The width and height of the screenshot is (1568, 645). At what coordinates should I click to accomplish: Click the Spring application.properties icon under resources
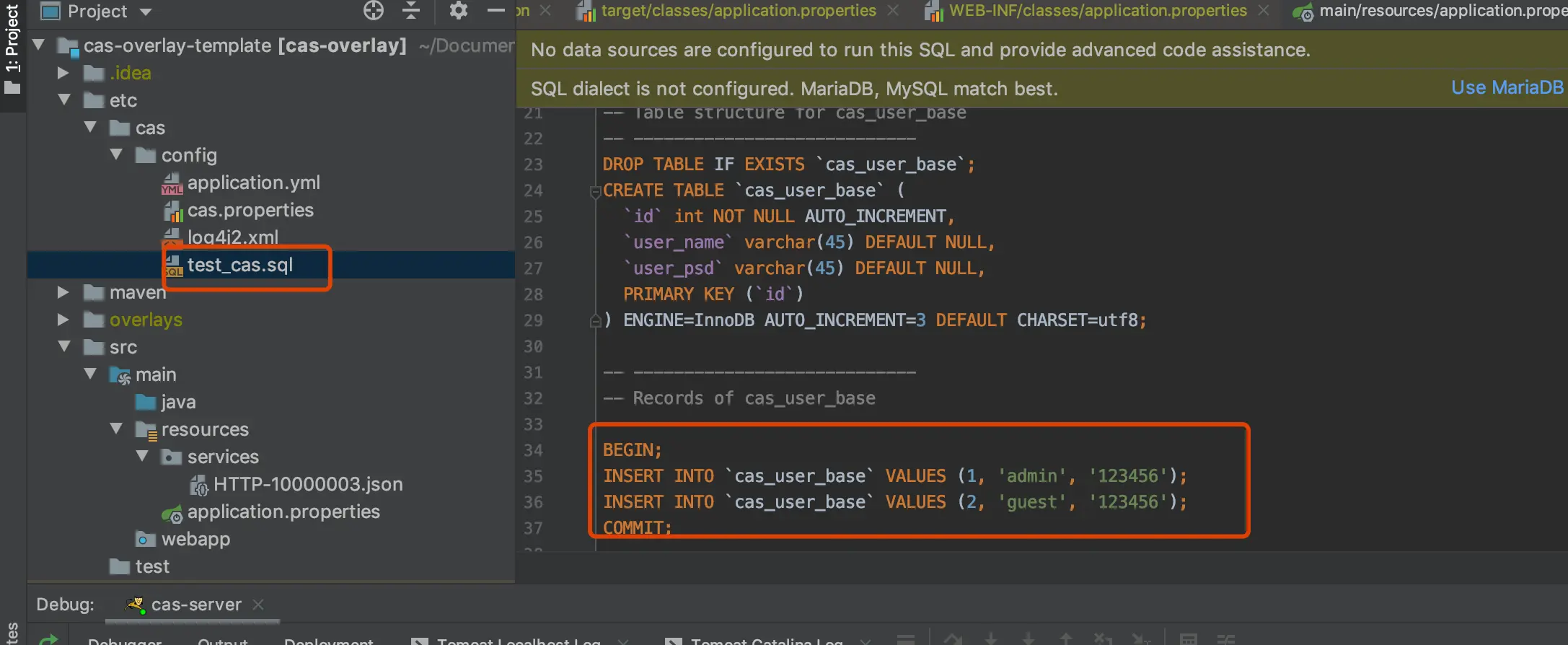pos(172,513)
